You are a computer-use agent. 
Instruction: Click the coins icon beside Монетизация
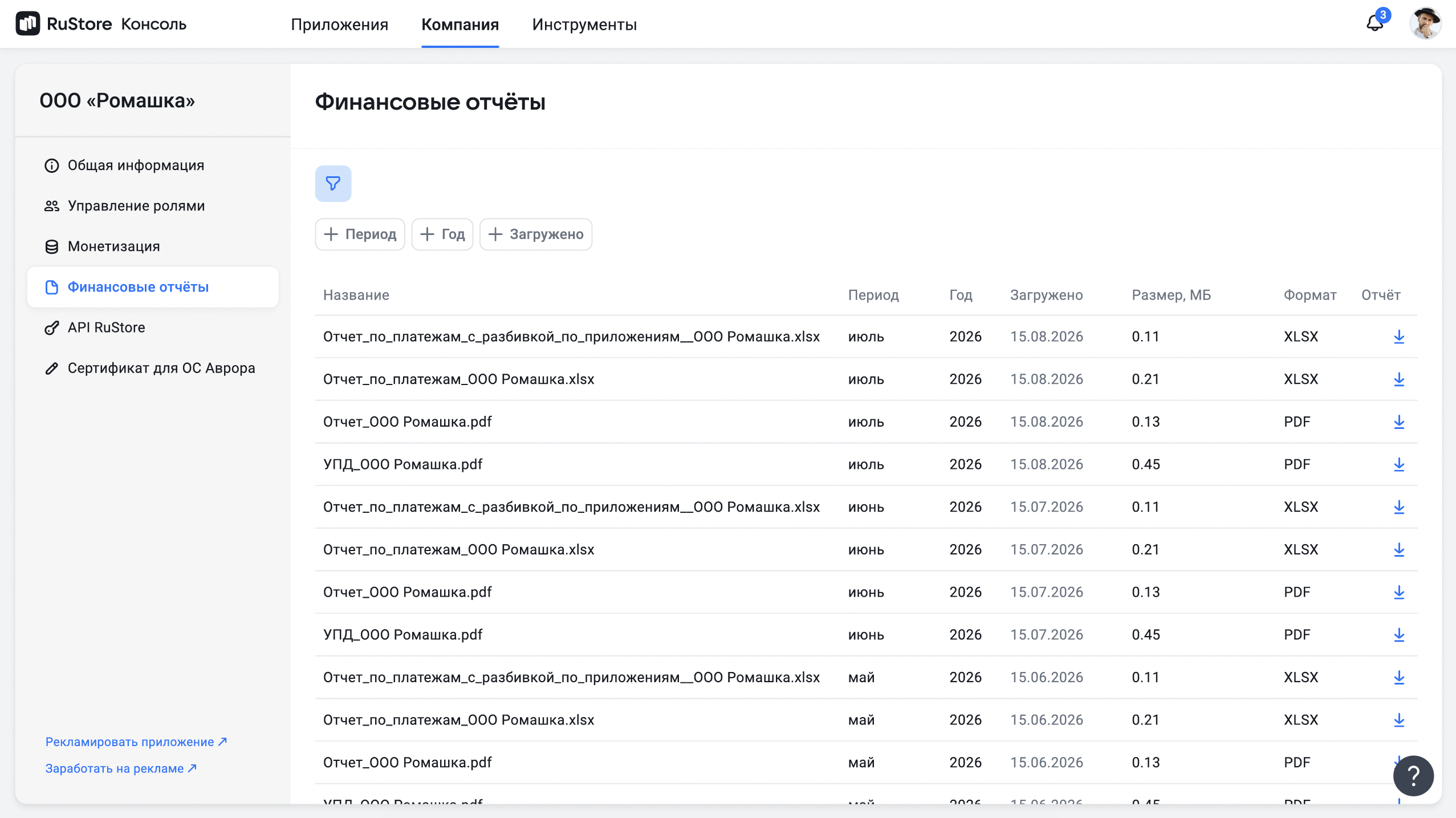tap(52, 246)
